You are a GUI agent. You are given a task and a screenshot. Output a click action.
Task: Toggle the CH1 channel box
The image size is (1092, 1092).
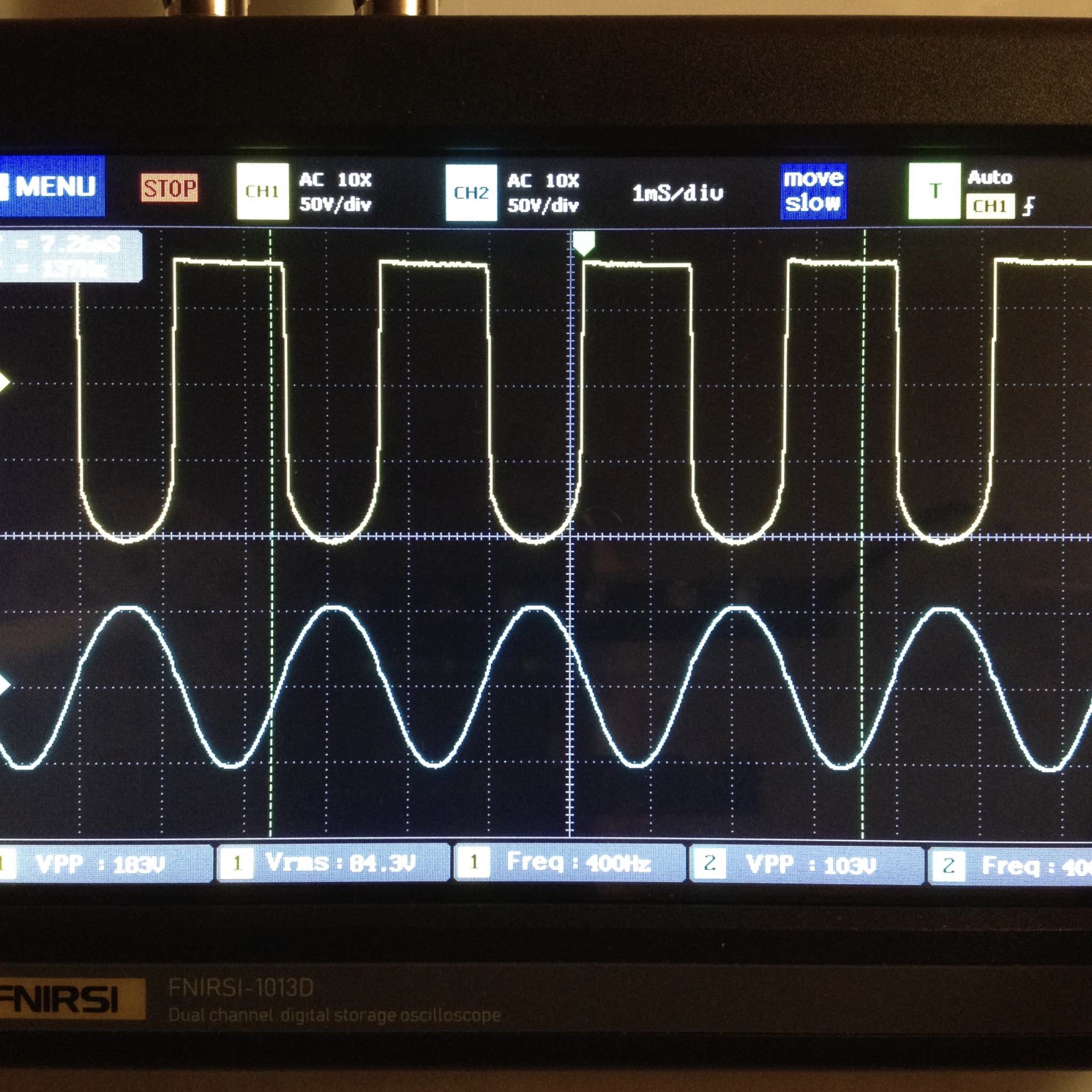pos(262,191)
